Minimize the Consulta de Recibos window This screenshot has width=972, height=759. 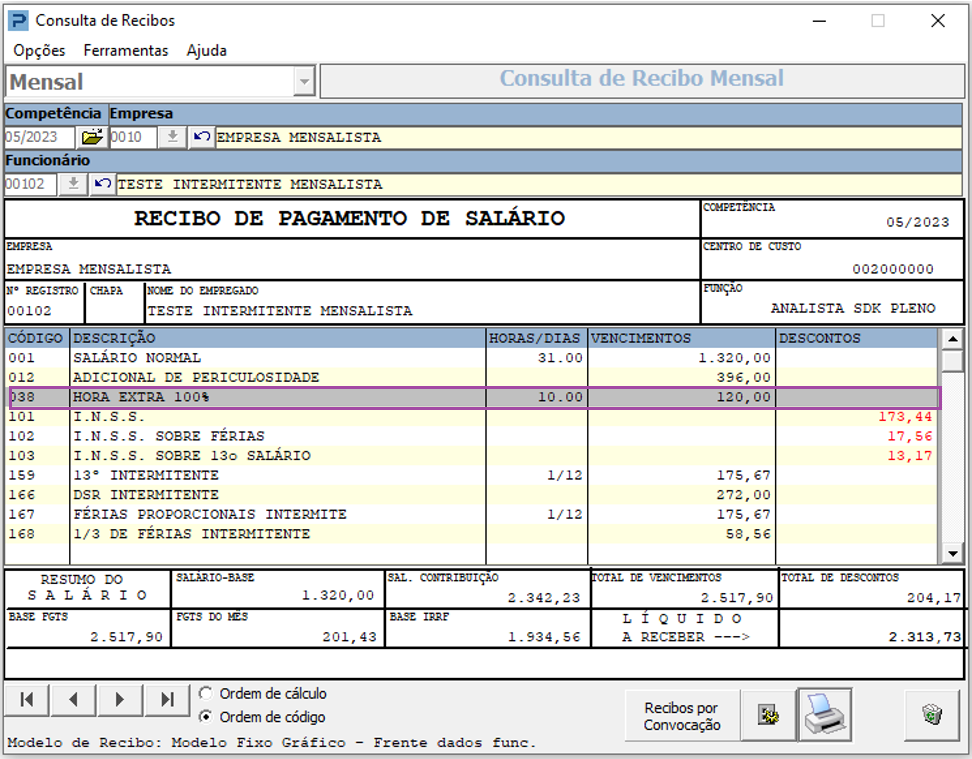point(820,20)
